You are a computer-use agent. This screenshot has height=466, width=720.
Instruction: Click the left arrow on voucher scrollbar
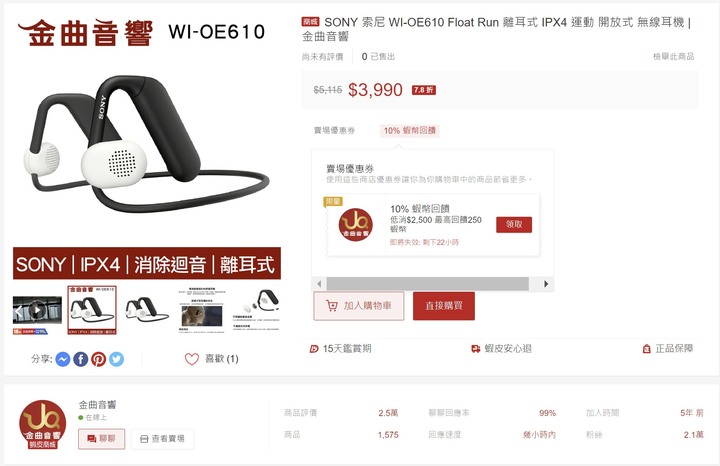point(319,284)
